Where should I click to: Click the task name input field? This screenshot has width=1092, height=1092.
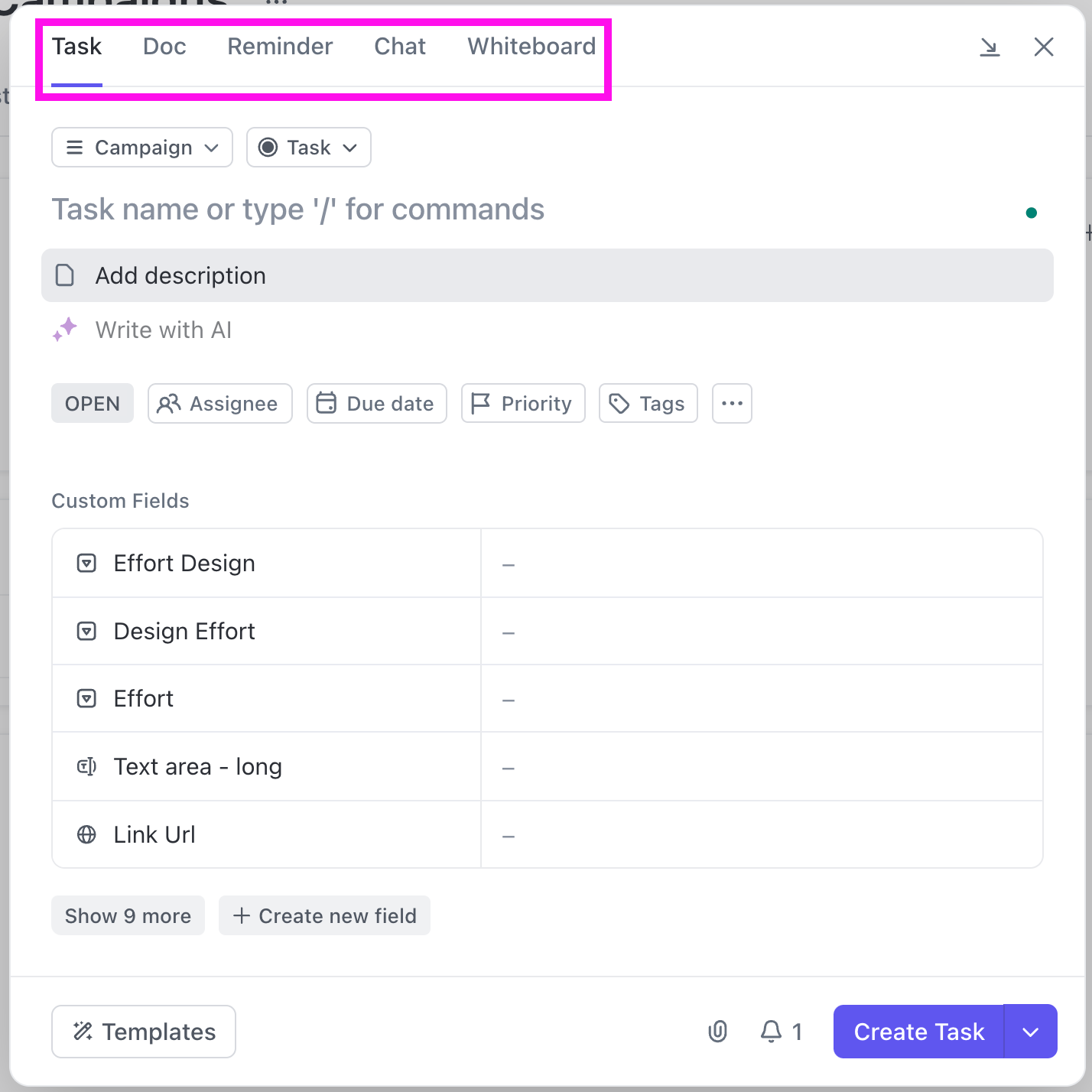coord(297,209)
